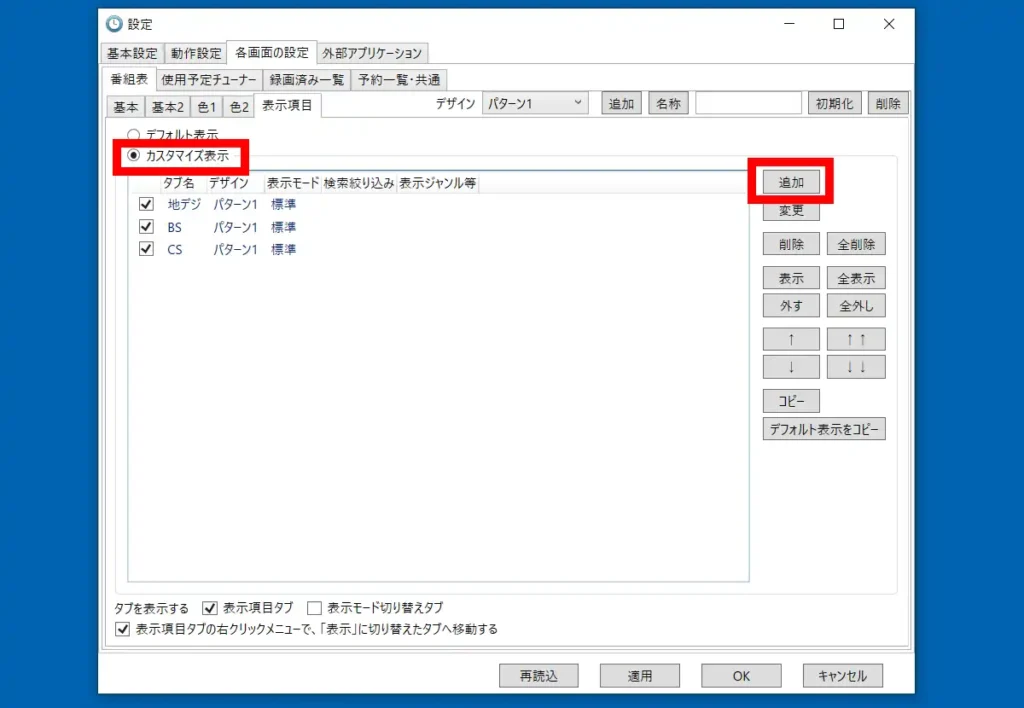Click the タブ名 column header
Screen dimensions: 1024x708
pos(183,183)
